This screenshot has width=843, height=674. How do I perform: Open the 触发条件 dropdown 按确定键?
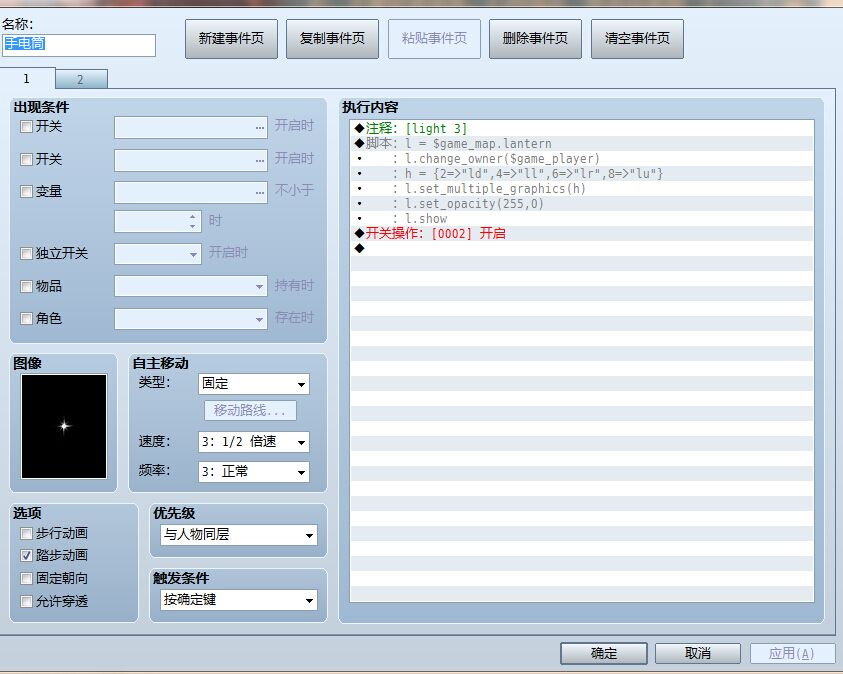(239, 600)
